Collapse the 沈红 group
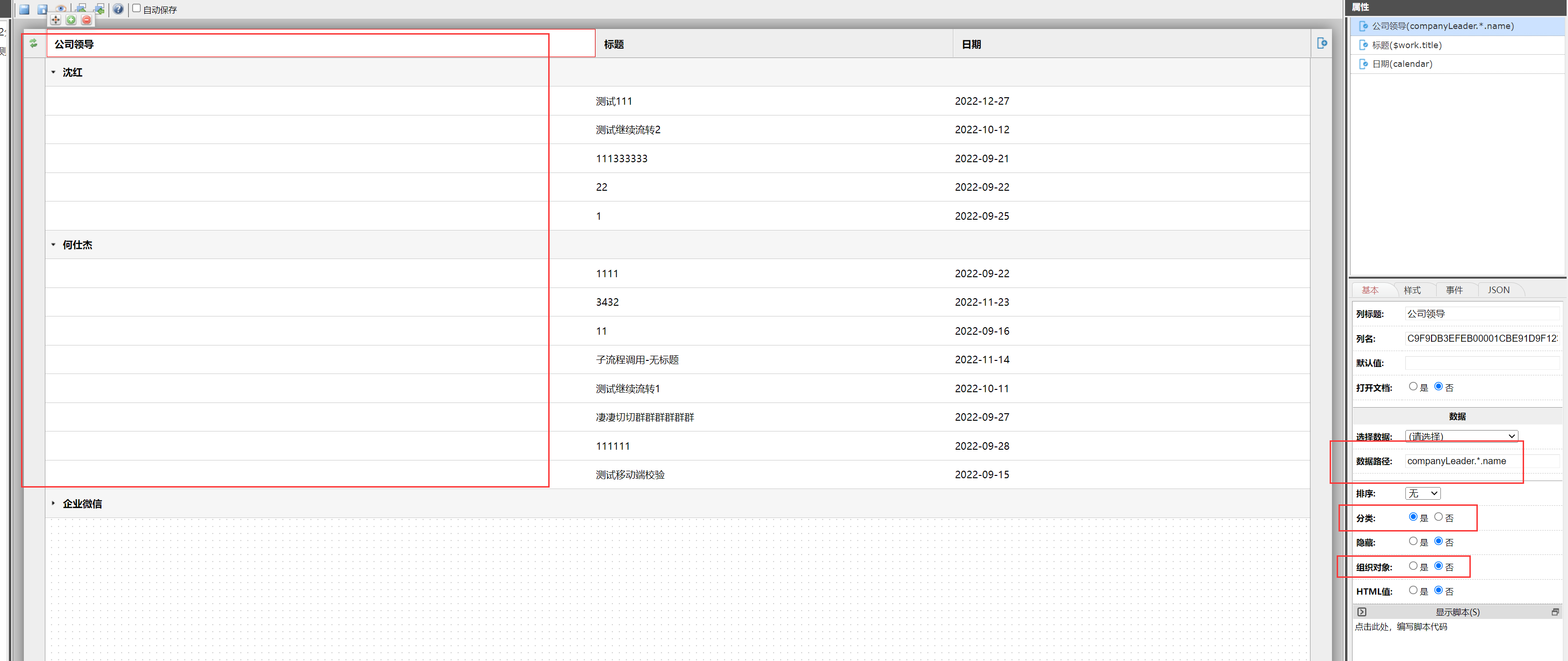 [54, 72]
